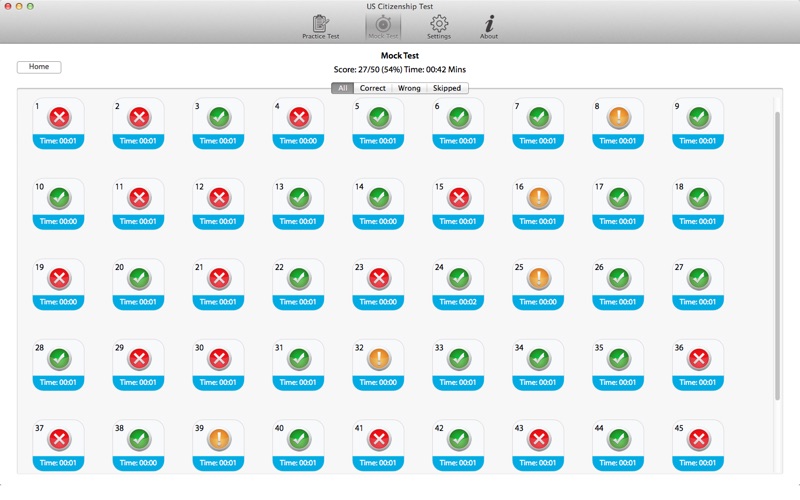Open question 28 correct answer icon
Image resolution: width=800 pixels, height=500 pixels.
pyautogui.click(x=59, y=359)
